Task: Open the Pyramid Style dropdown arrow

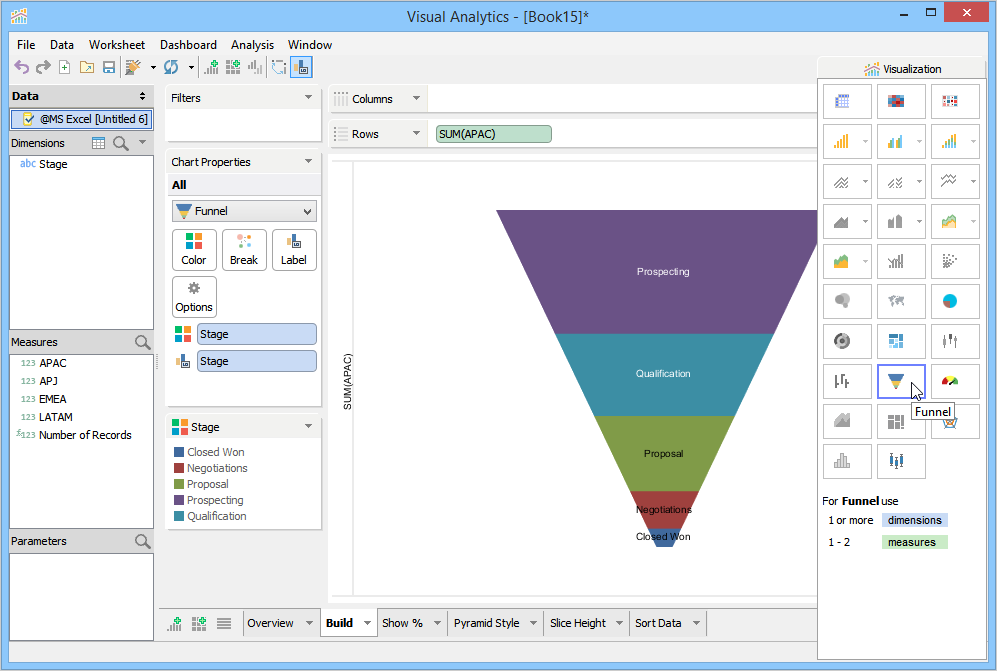Action: pos(533,623)
